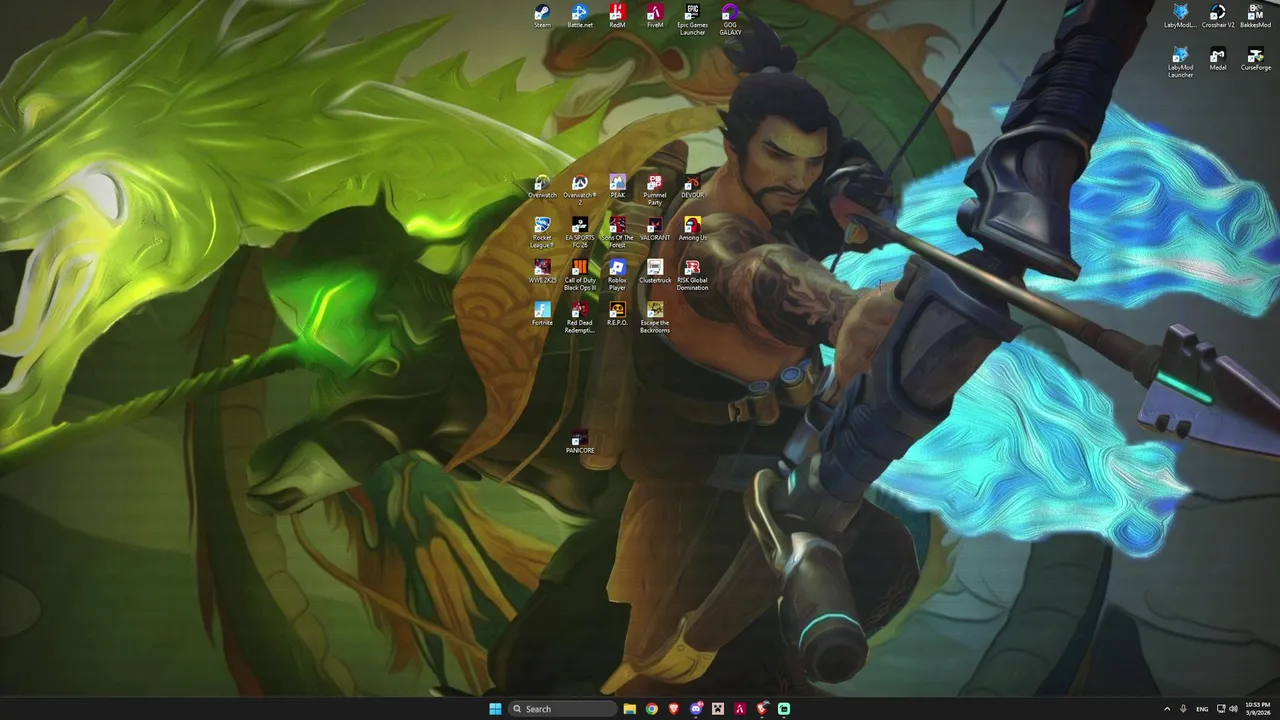
Task: Open the clock and date flyout
Action: (x=1258, y=709)
